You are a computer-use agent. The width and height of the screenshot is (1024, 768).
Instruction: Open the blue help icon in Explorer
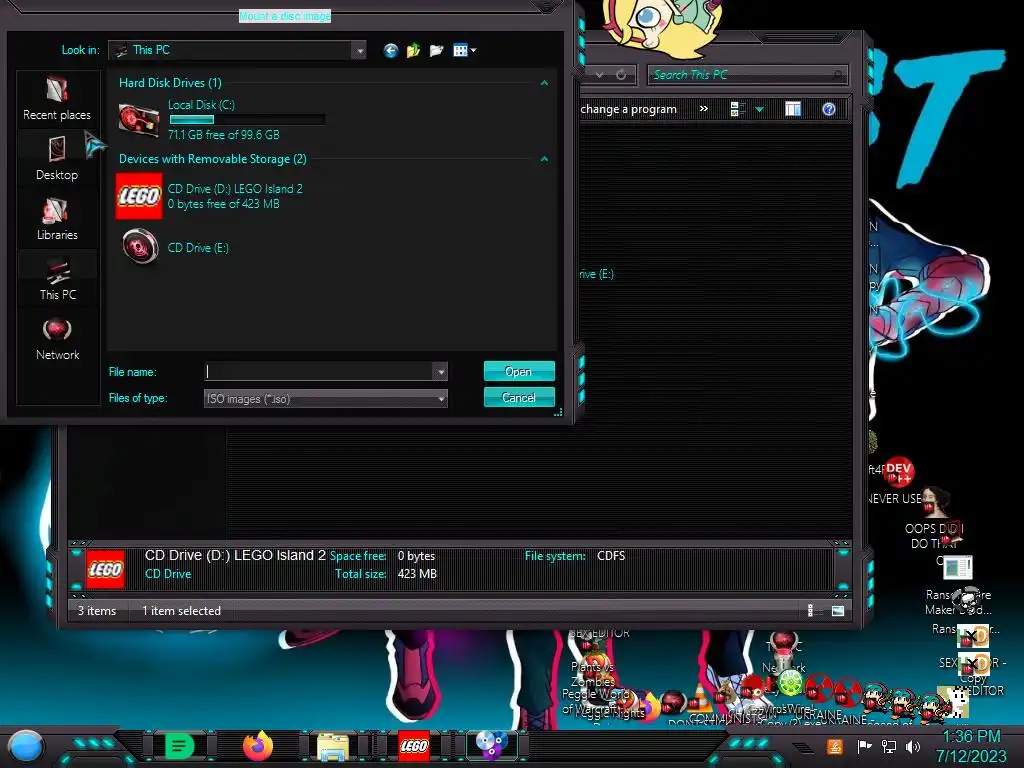click(x=829, y=109)
